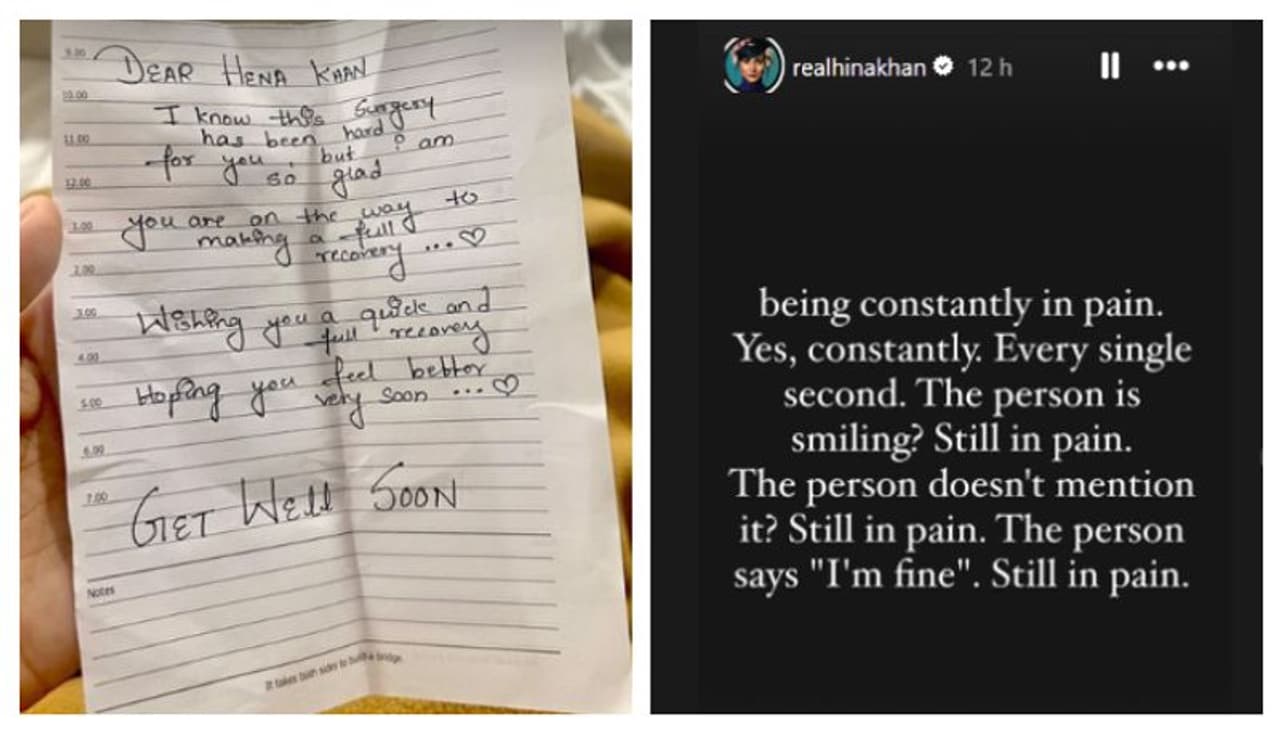Viewport: 1280px width, 731px height.
Task: Open the realhinakhan username link
Action: click(x=858, y=67)
